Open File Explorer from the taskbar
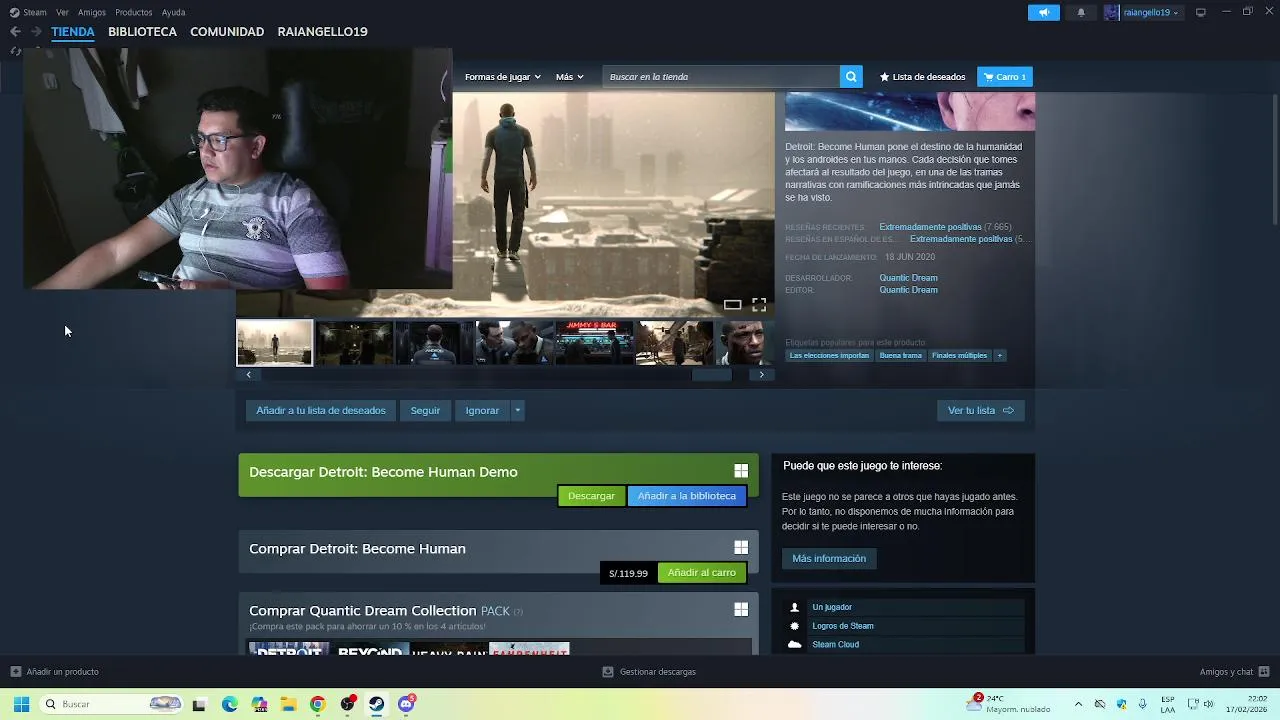 coord(288,704)
